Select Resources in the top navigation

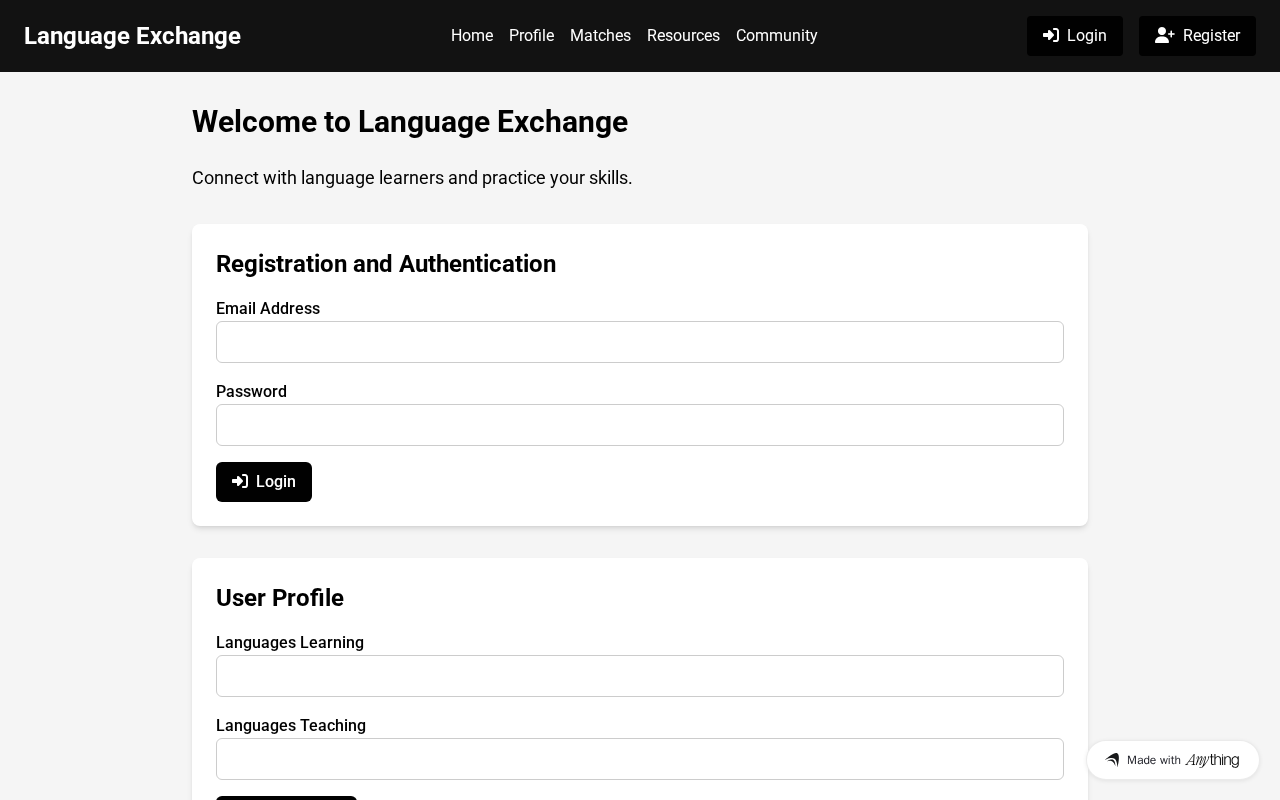[x=683, y=36]
